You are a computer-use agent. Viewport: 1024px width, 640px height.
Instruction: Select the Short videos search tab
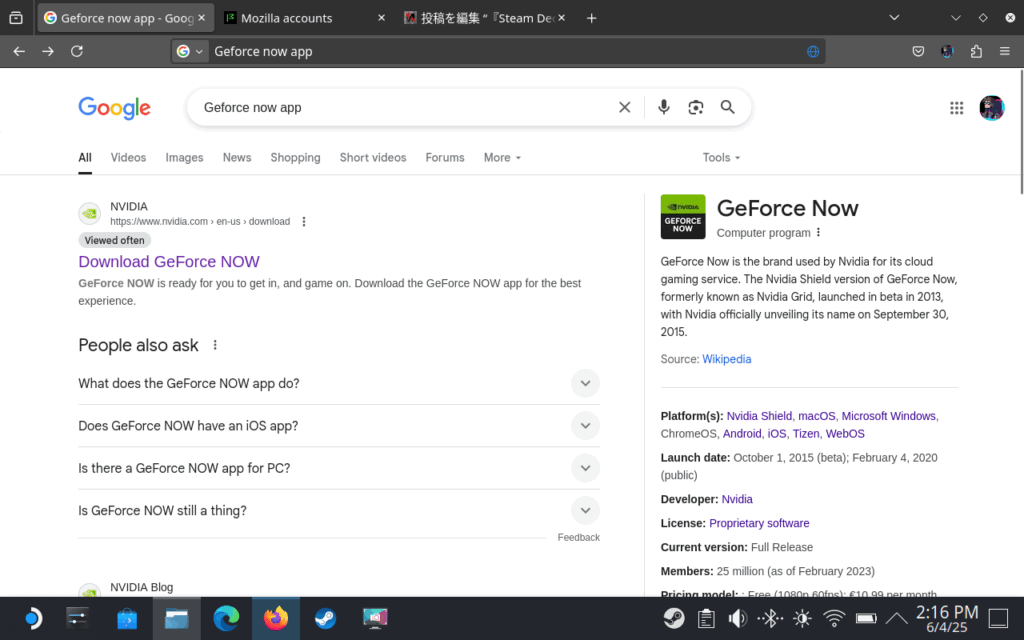point(373,157)
